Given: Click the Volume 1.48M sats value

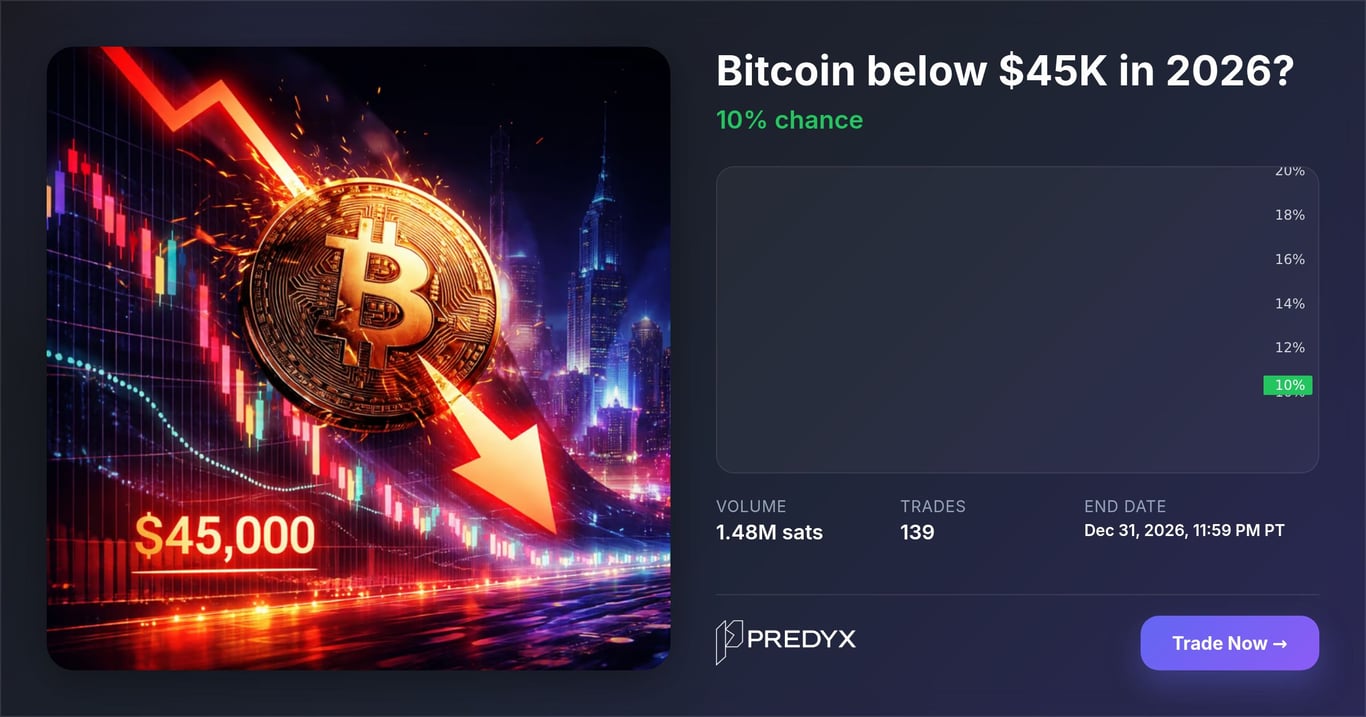Looking at the screenshot, I should point(769,532).
